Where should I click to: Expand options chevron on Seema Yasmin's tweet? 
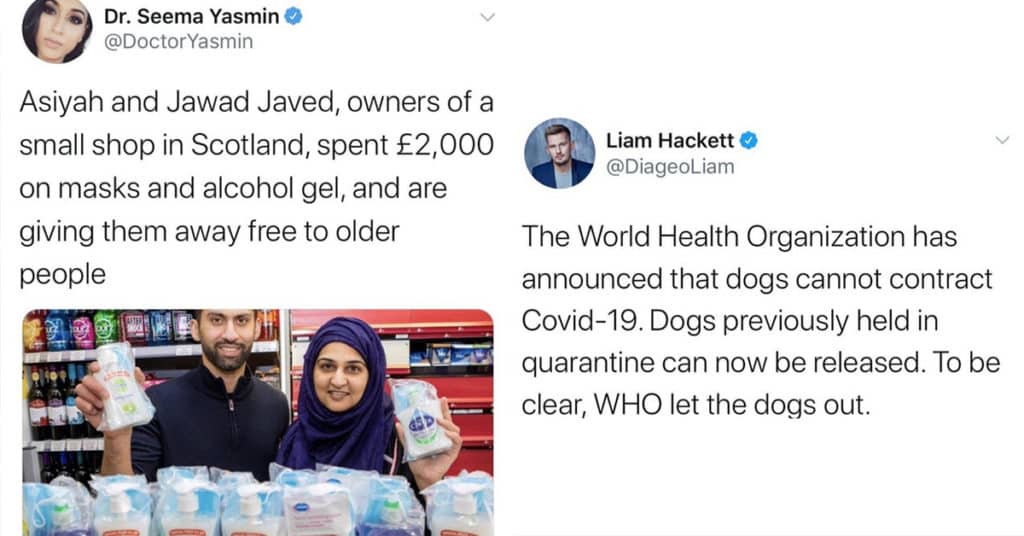(x=487, y=17)
